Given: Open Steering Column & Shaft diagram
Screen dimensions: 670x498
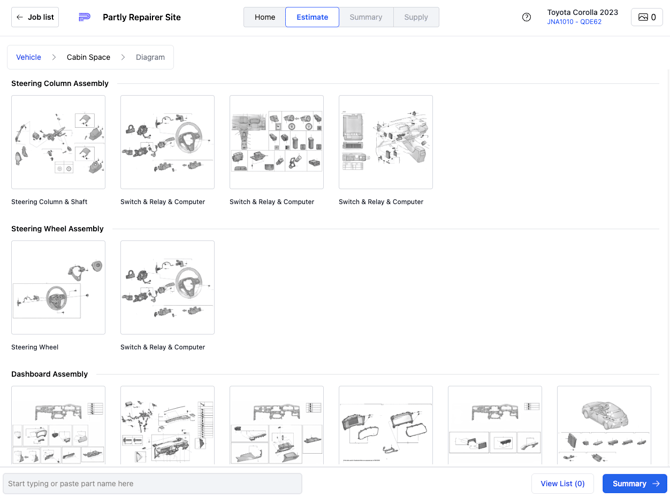Looking at the screenshot, I should tap(58, 142).
